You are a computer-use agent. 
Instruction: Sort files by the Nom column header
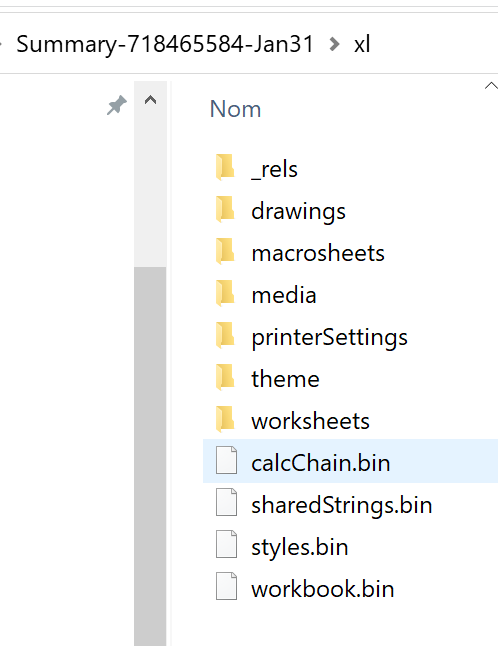(235, 109)
